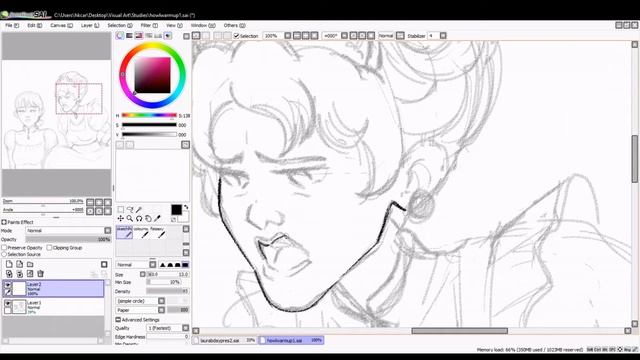The image size is (640, 360).
Task: Open the Stabilizer value dropdown
Action: 443,36
